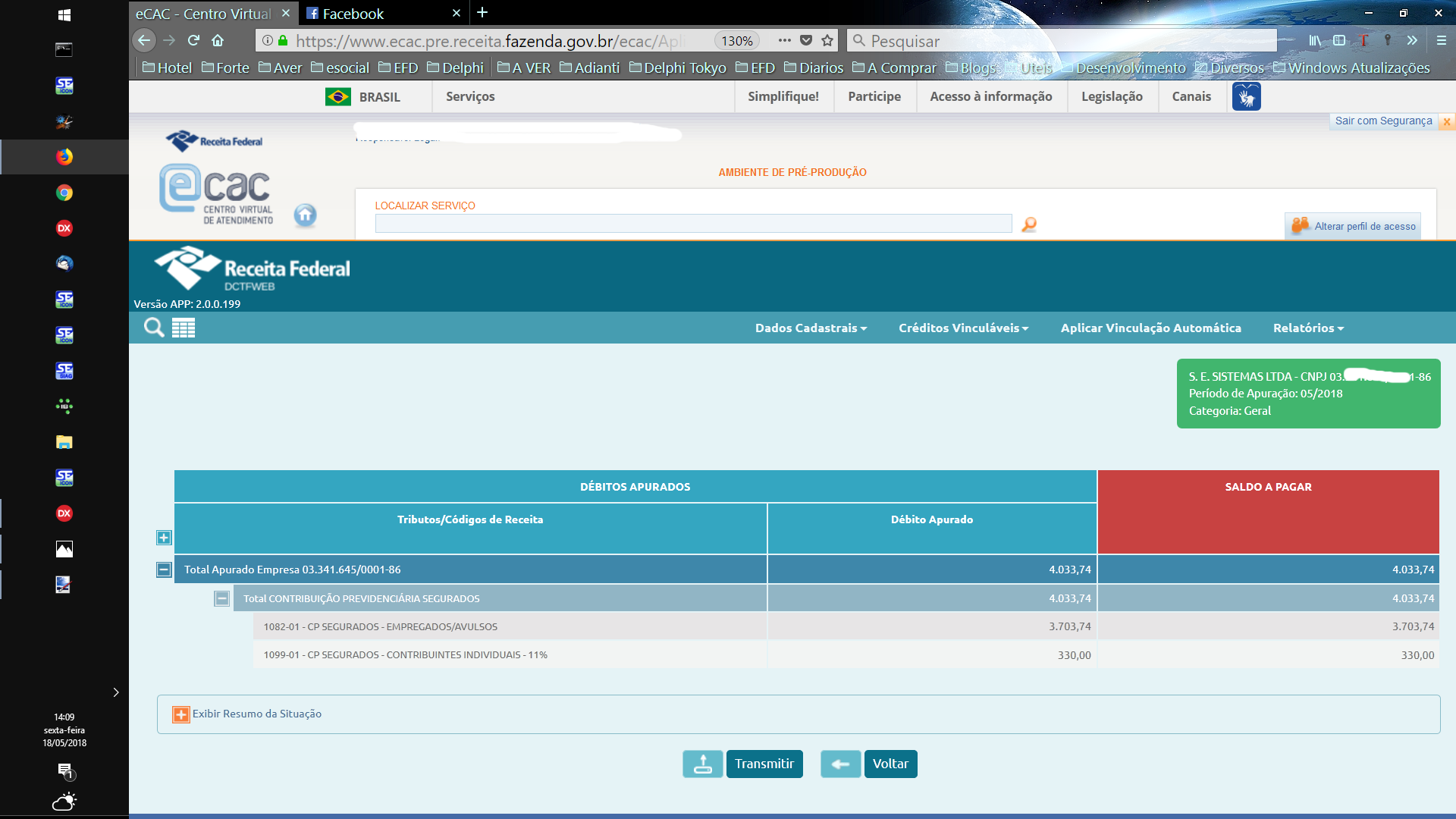Click in the Localizar Serviço input field
This screenshot has height=819, width=1456.
pyautogui.click(x=693, y=223)
